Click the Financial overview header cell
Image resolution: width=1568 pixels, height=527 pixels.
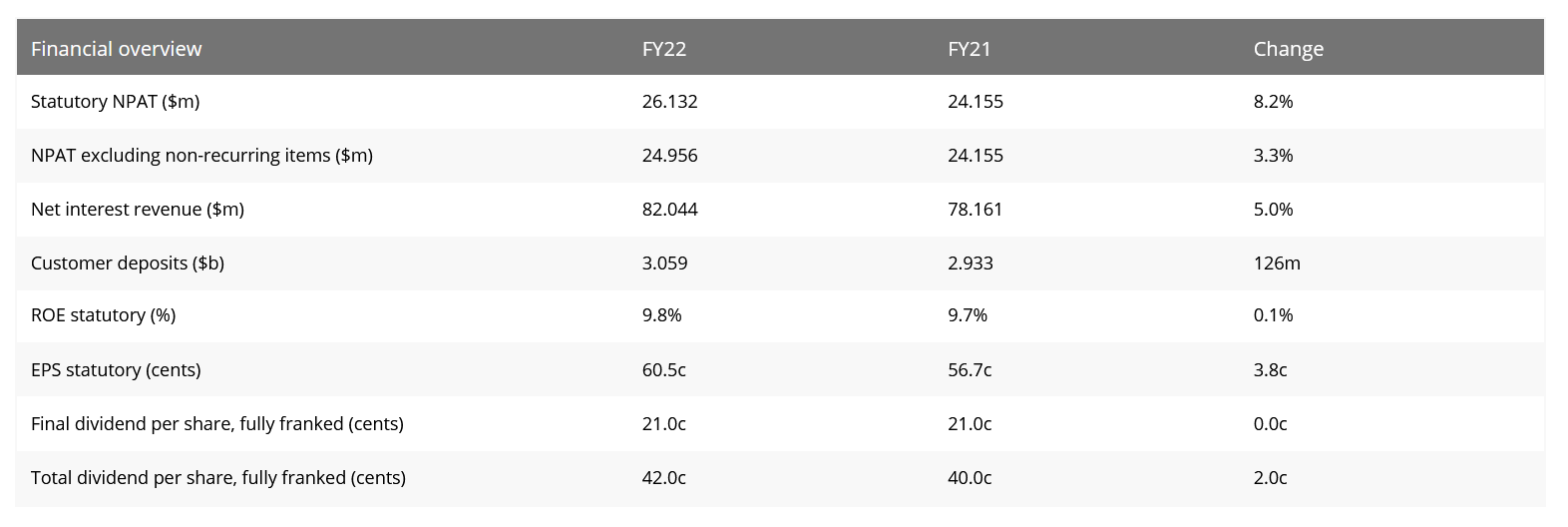(116, 49)
